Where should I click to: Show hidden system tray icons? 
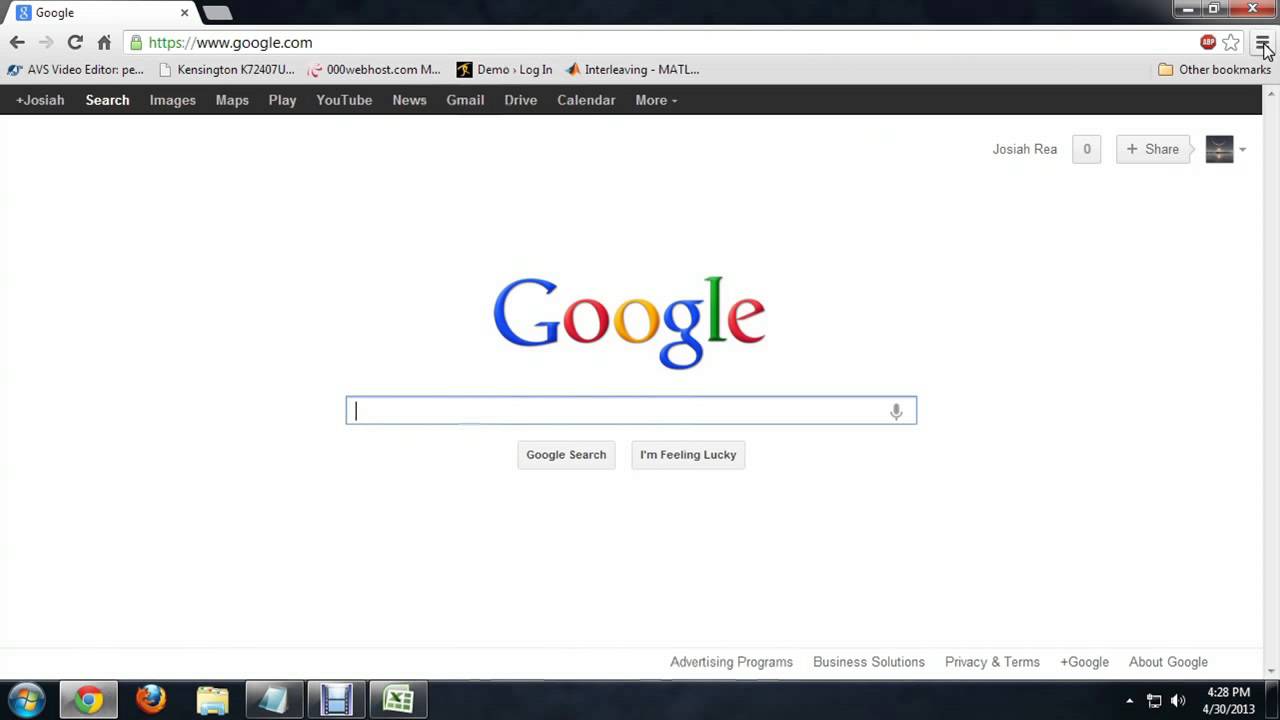(x=1130, y=701)
